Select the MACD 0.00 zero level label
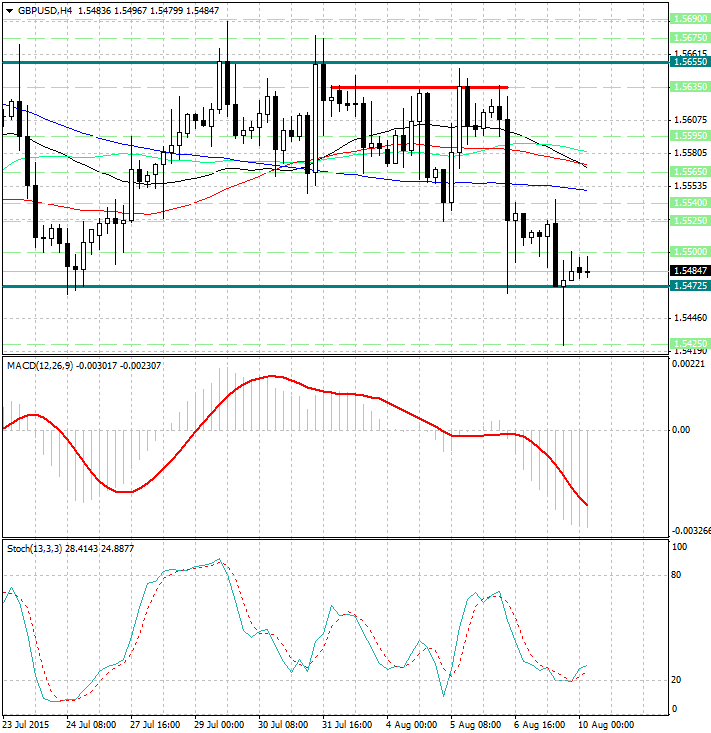711x733 pixels. click(682, 430)
